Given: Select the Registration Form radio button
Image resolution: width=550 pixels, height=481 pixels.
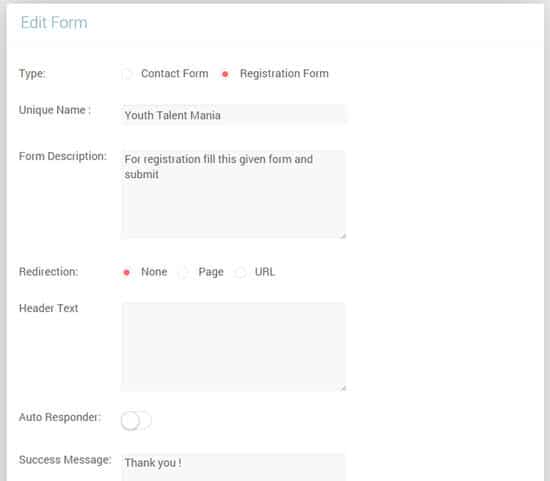Looking at the screenshot, I should 225,74.
